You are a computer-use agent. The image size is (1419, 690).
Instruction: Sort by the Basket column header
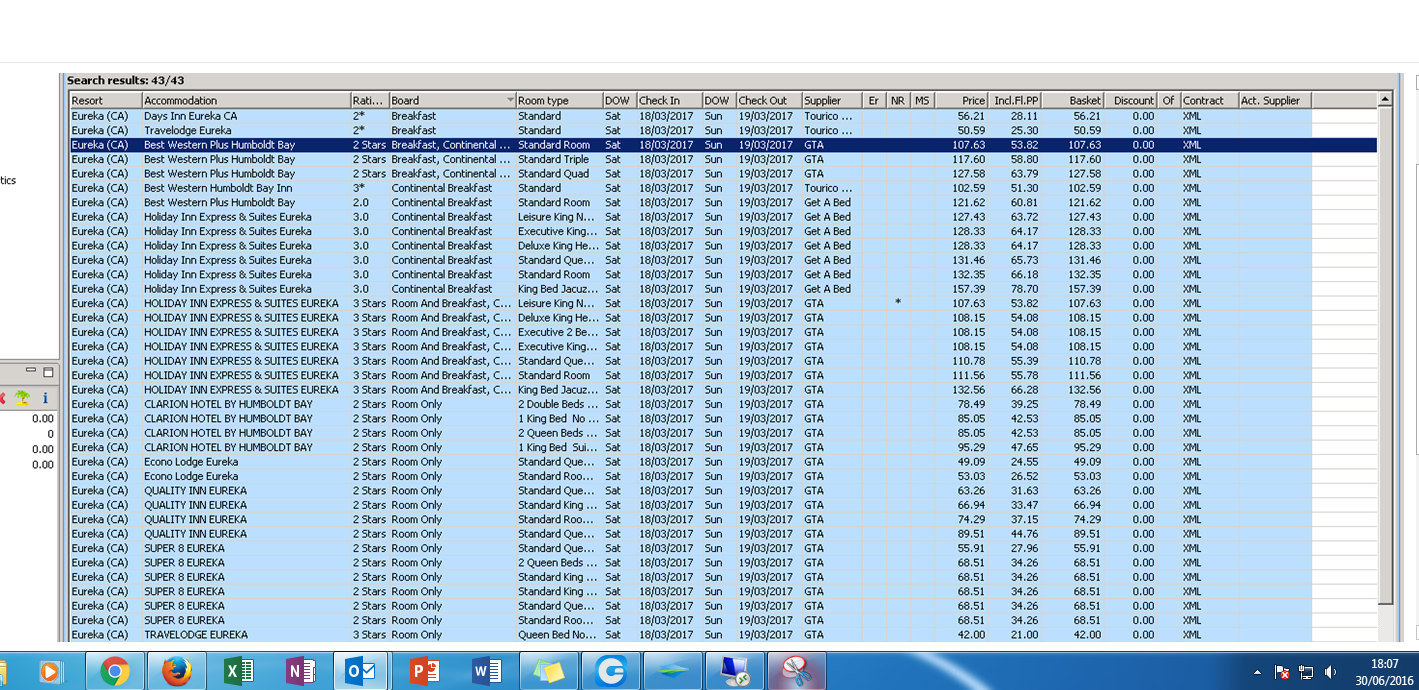coord(1073,101)
